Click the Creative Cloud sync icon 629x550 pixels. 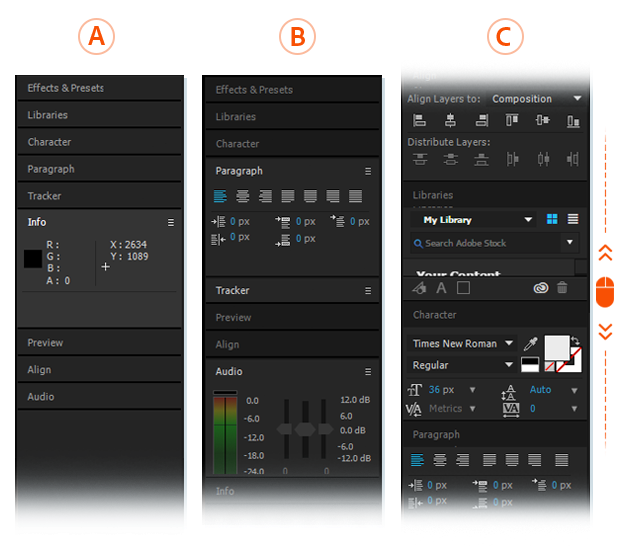click(541, 288)
